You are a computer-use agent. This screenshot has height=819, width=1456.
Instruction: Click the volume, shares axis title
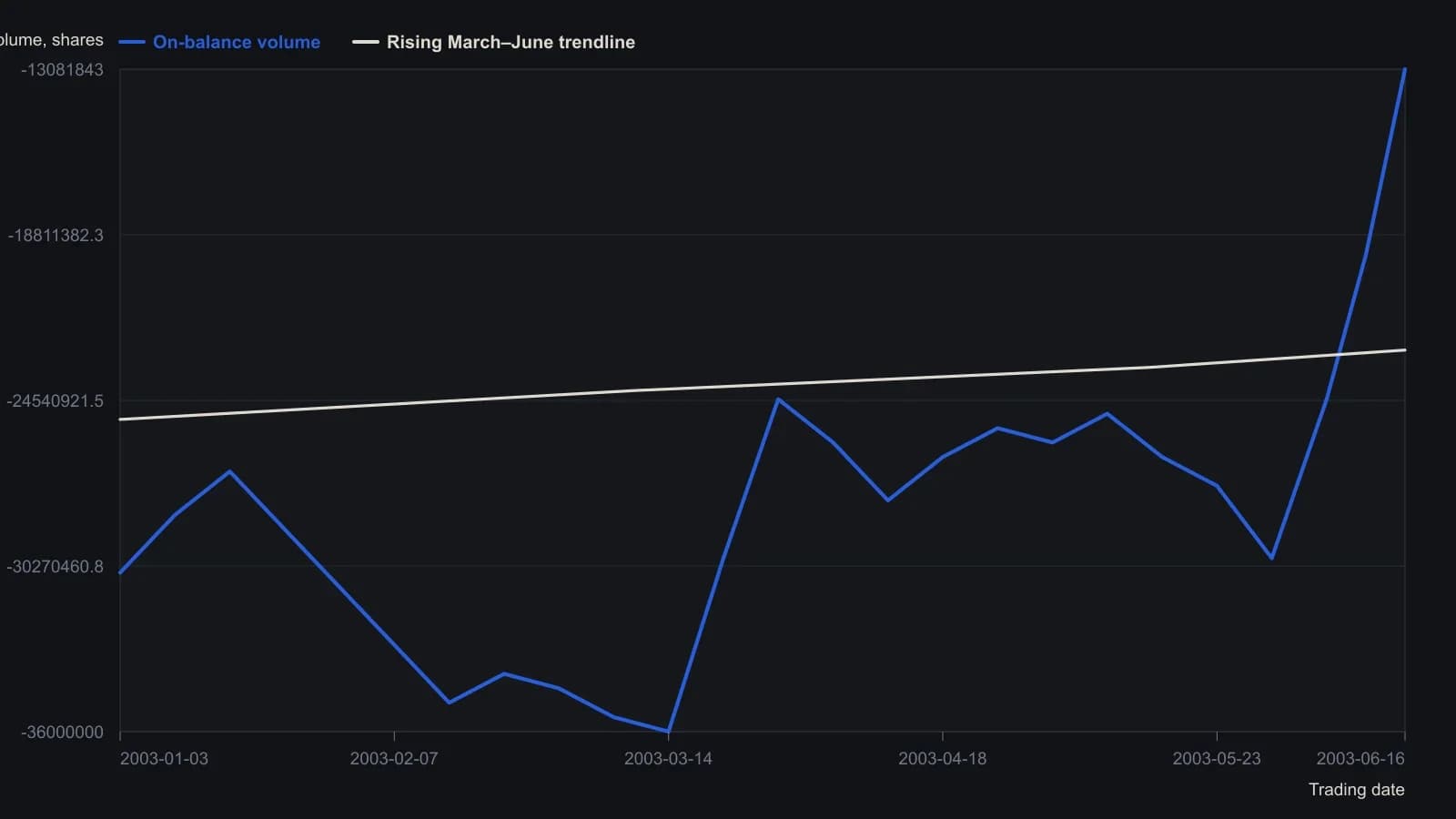click(x=52, y=40)
